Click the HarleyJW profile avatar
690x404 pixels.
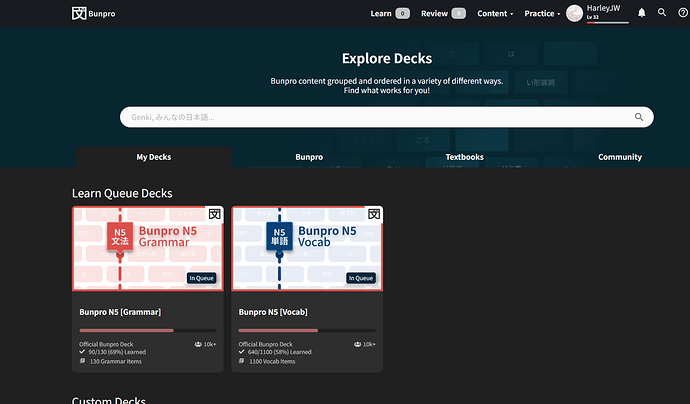click(574, 13)
